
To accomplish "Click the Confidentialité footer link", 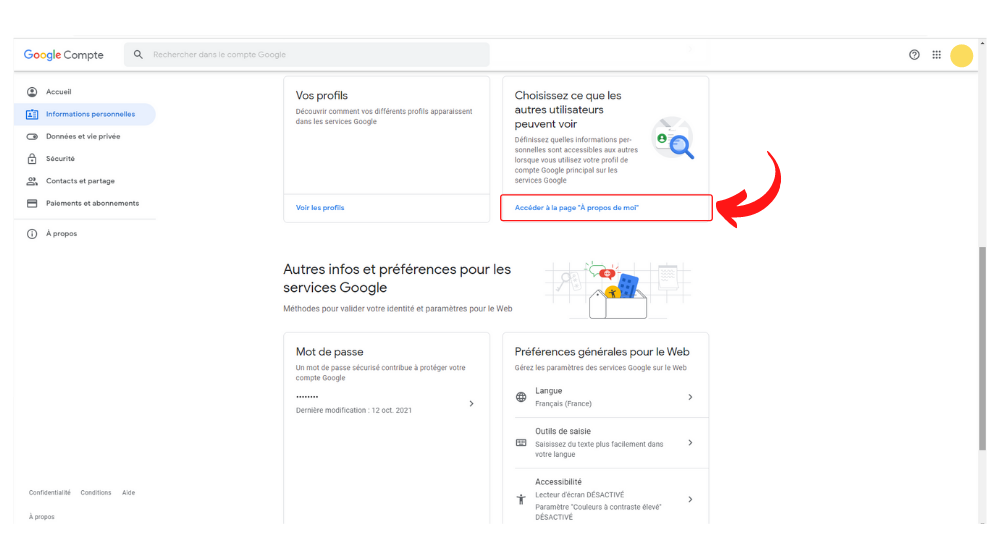I will (50, 493).
